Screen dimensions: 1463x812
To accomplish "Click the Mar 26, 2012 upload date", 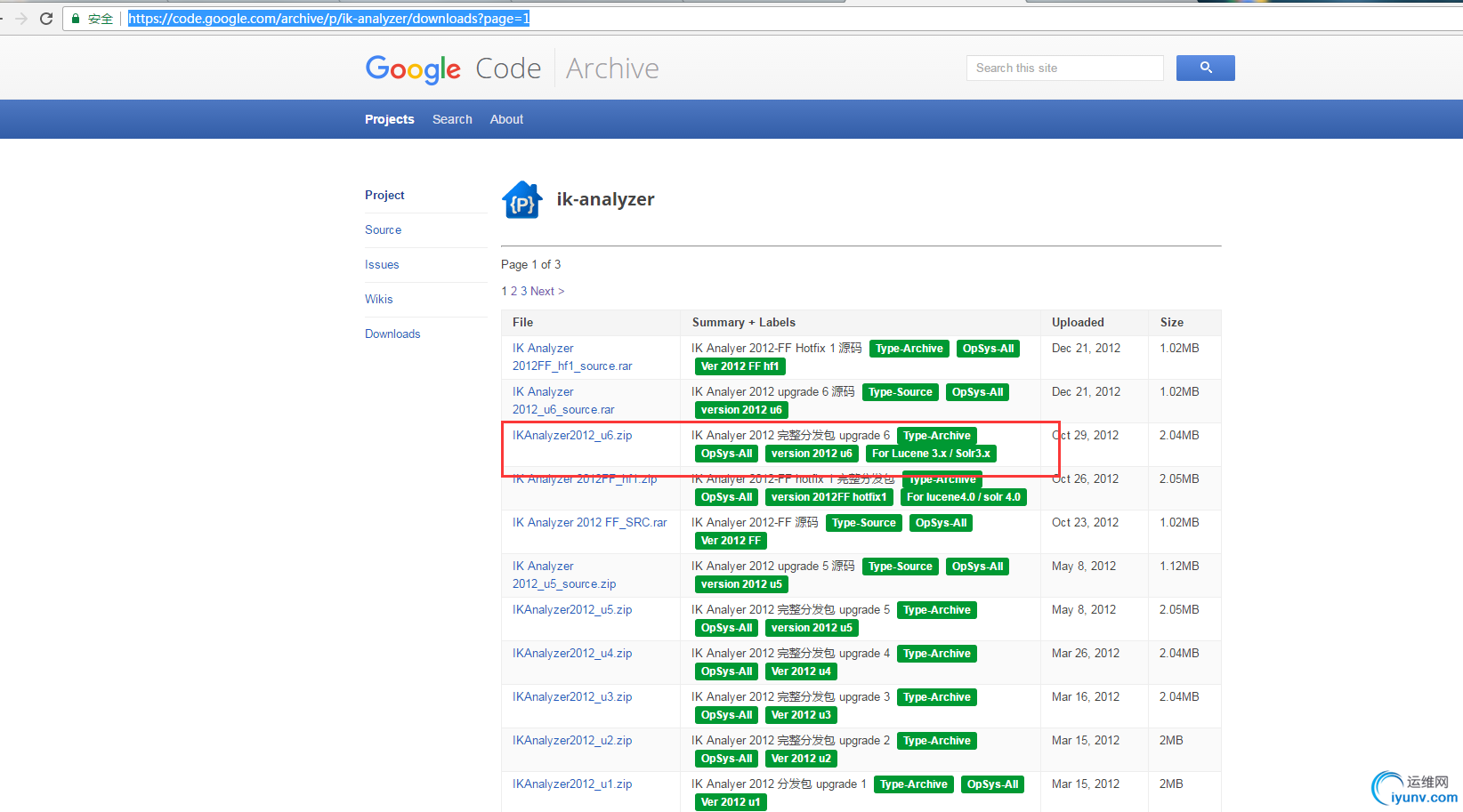I will tap(1086, 653).
